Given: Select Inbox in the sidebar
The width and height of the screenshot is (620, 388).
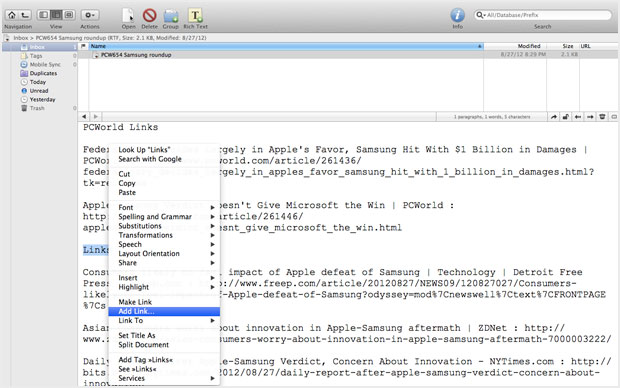Looking at the screenshot, I should pos(40,47).
